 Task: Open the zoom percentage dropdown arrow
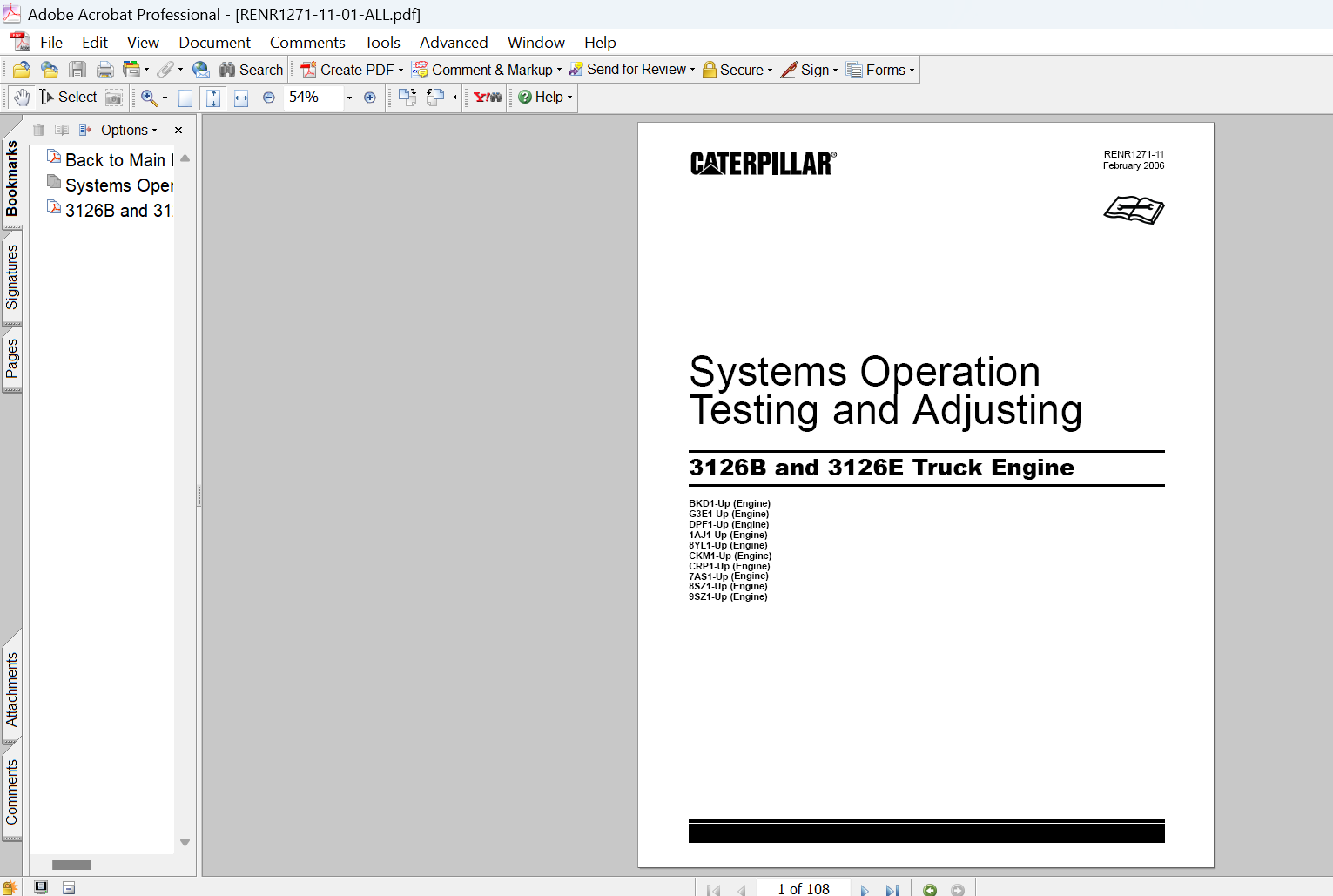coord(349,98)
